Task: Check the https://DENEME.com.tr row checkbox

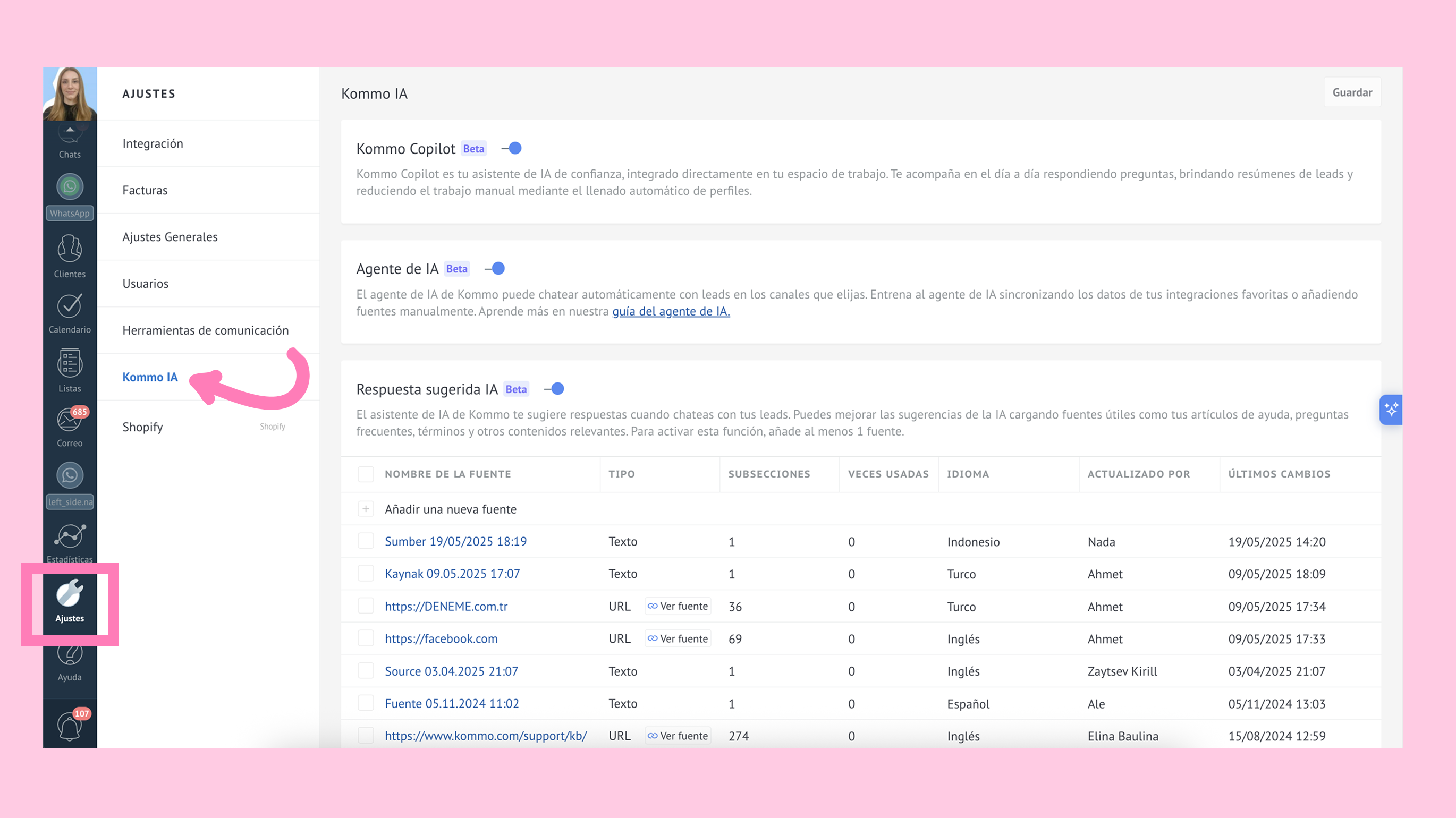Action: 366,606
